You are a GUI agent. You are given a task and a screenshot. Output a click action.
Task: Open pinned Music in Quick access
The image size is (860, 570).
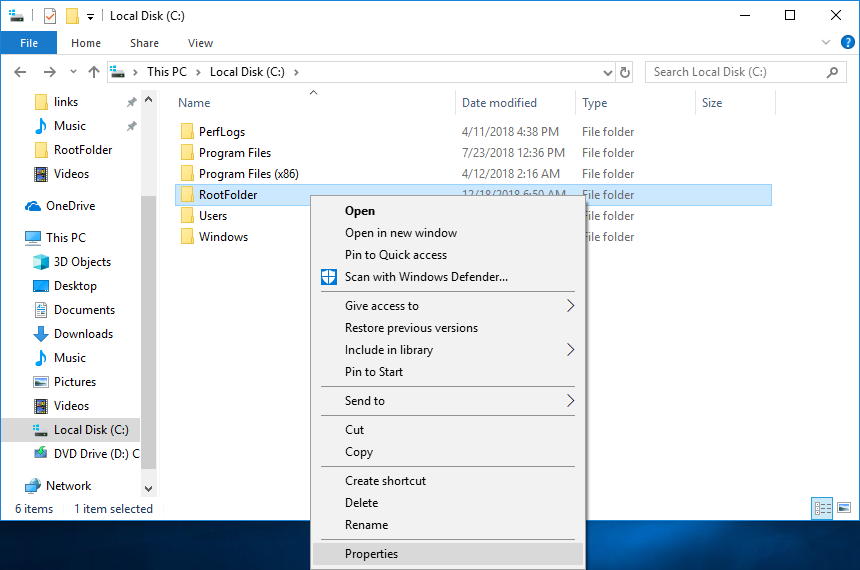tap(70, 126)
